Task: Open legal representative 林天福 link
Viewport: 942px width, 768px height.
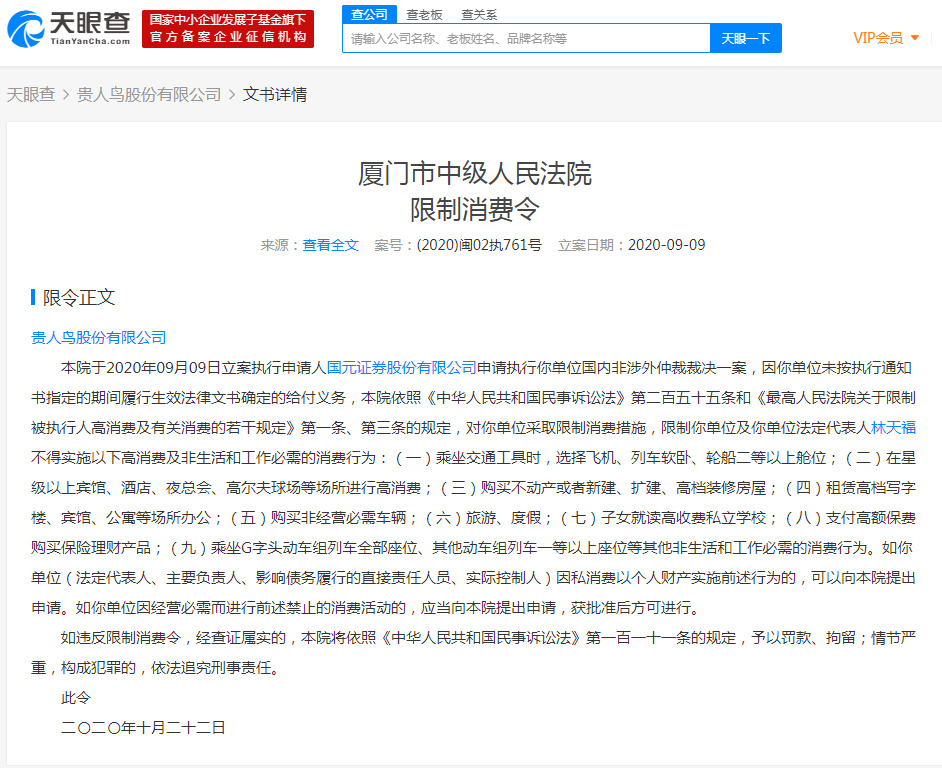Action: pyautogui.click(x=893, y=428)
